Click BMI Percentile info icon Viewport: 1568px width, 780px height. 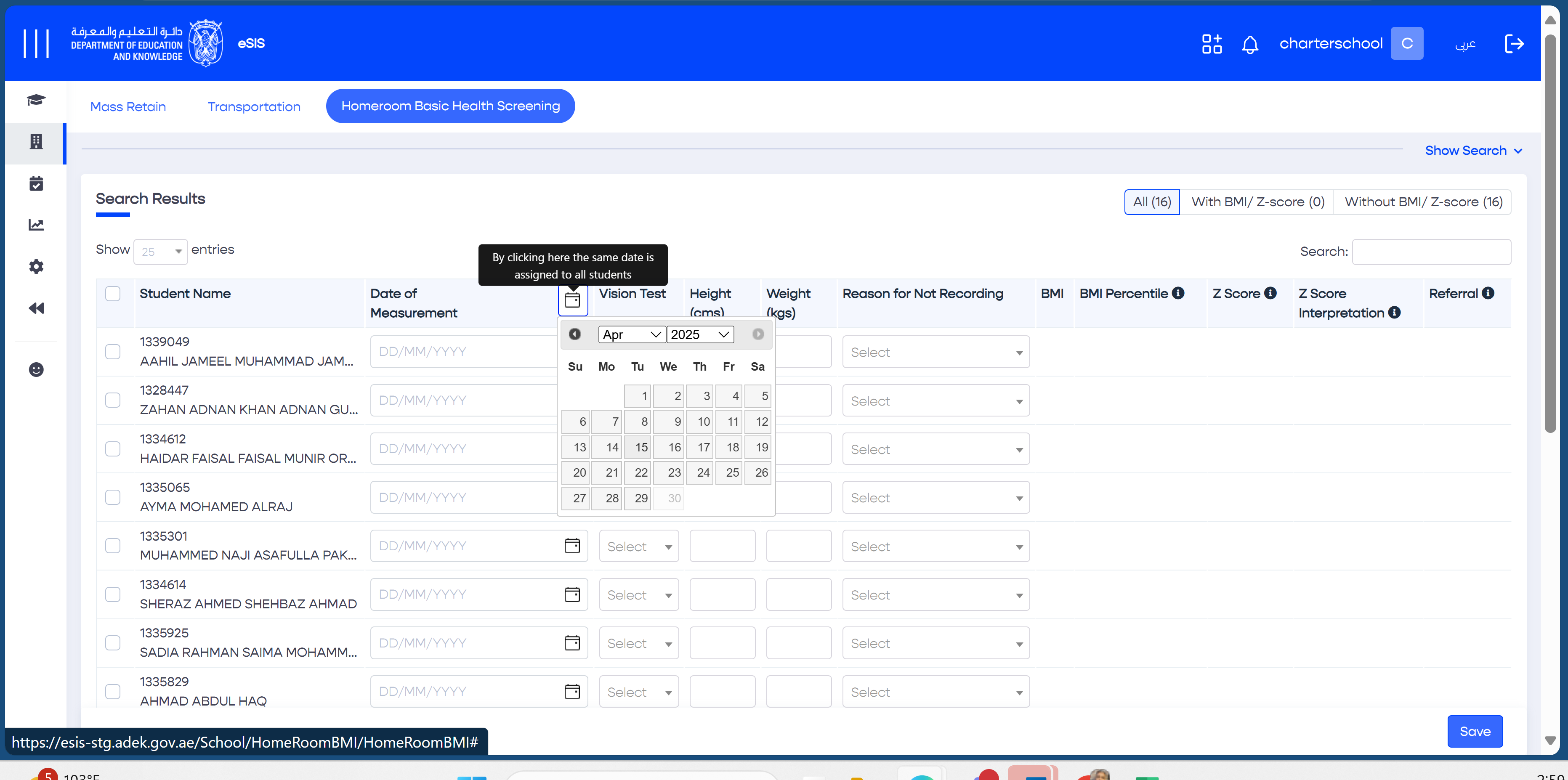(x=1178, y=293)
